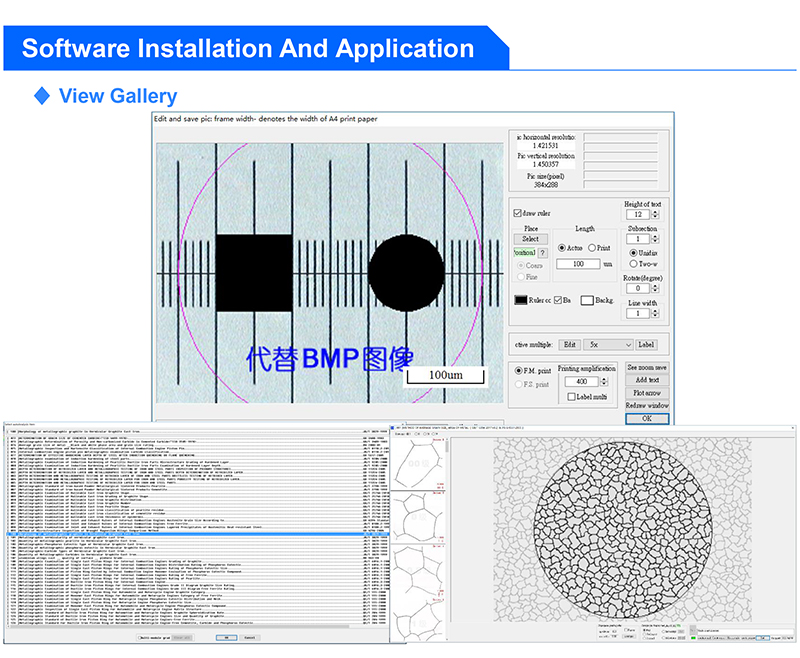
Task: Click the Add text button
Action: (x=647, y=380)
